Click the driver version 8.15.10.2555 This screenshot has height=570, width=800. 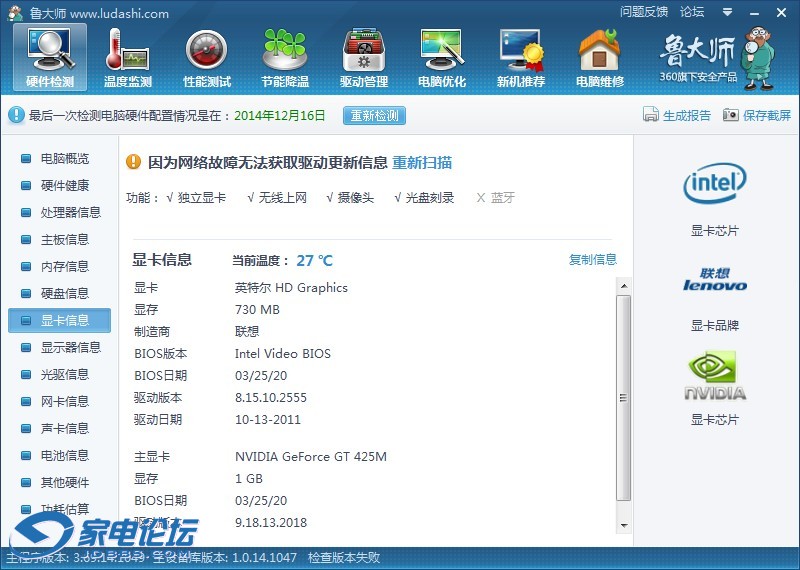tap(271, 398)
